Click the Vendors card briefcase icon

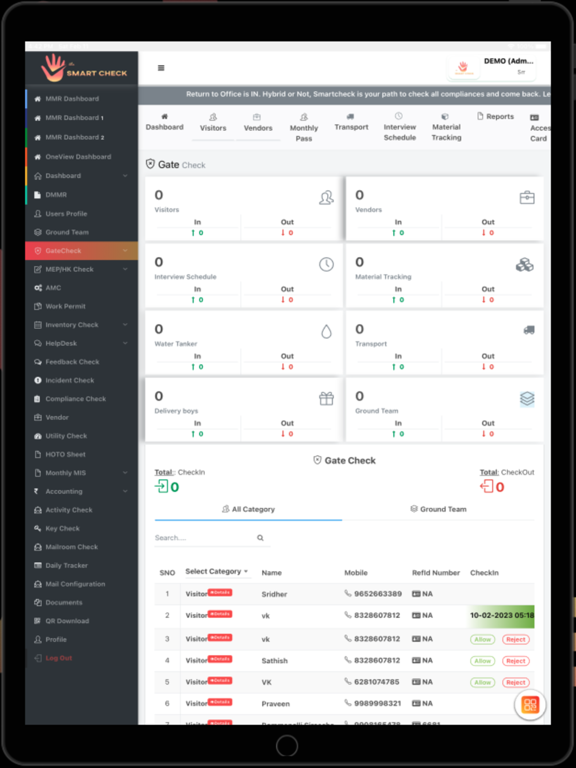[x=527, y=198]
